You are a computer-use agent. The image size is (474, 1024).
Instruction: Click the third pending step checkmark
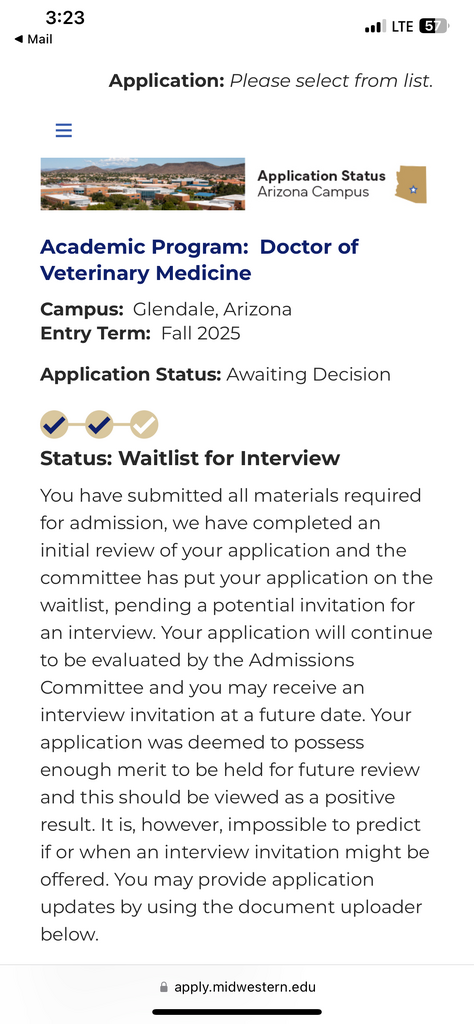pos(144,425)
